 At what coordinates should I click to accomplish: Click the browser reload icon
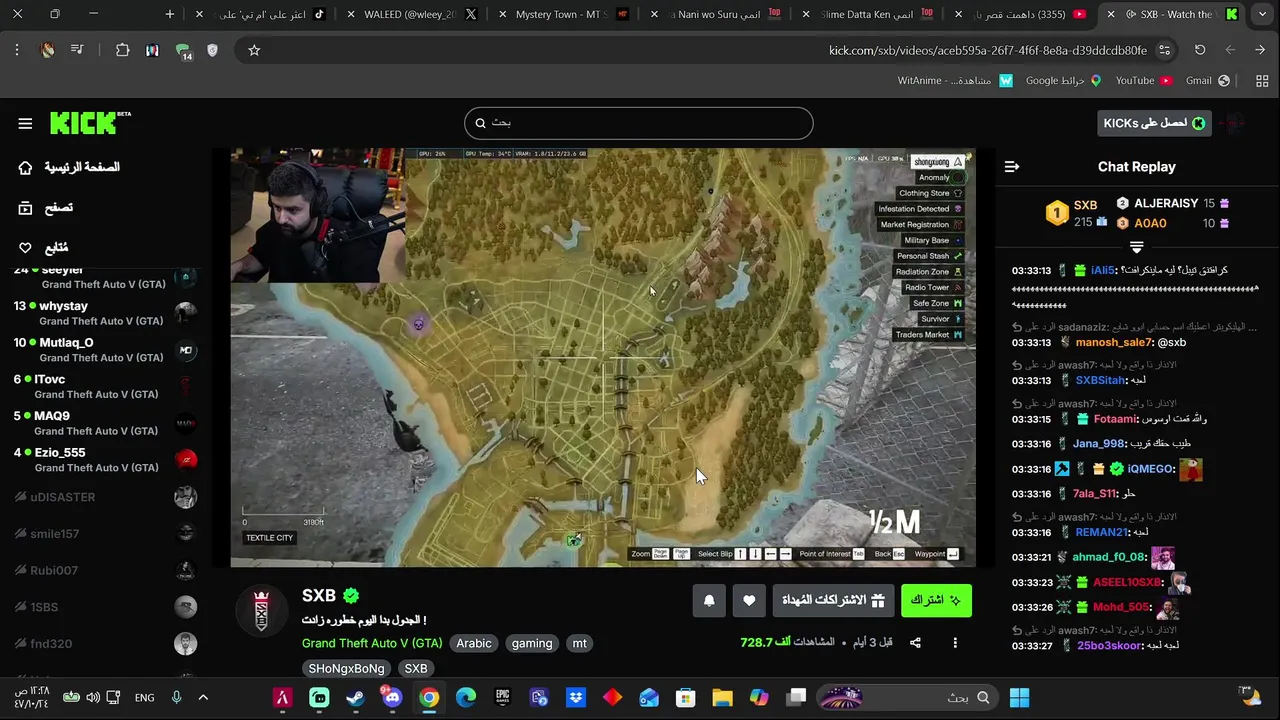point(1200,50)
